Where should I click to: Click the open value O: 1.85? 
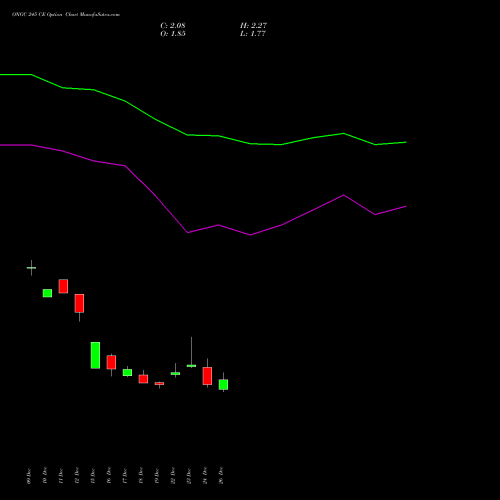pyautogui.click(x=173, y=34)
